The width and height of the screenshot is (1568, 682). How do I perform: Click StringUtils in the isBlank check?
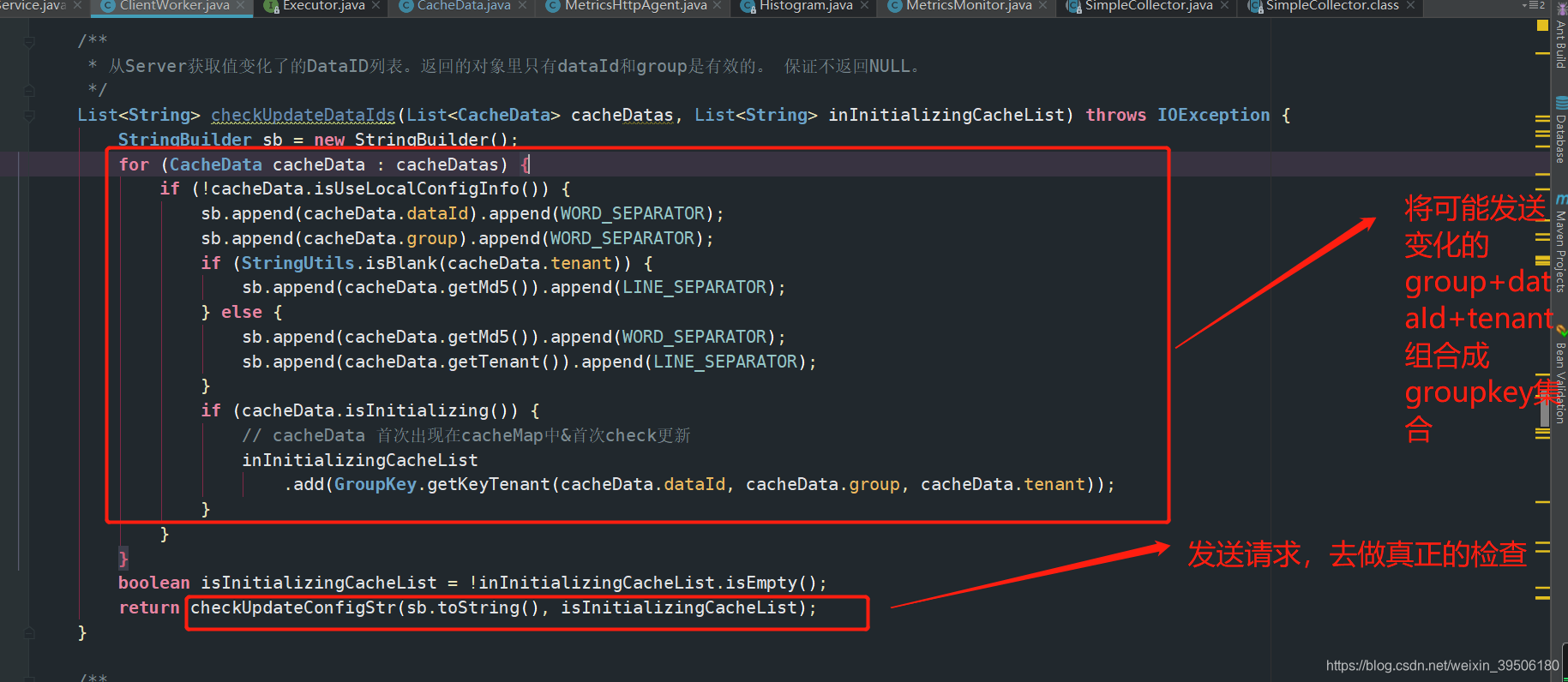coord(297,263)
